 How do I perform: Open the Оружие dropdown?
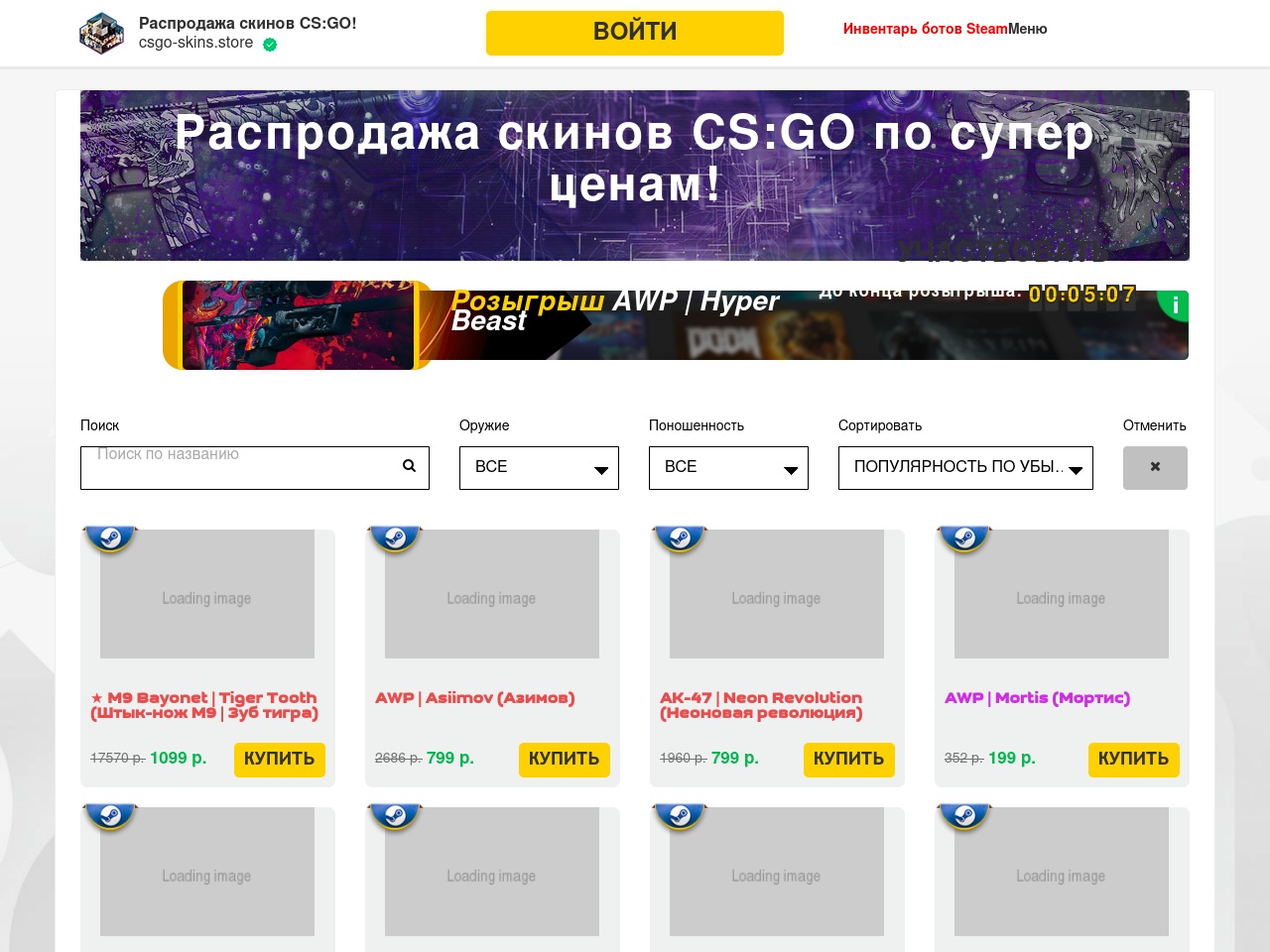539,468
